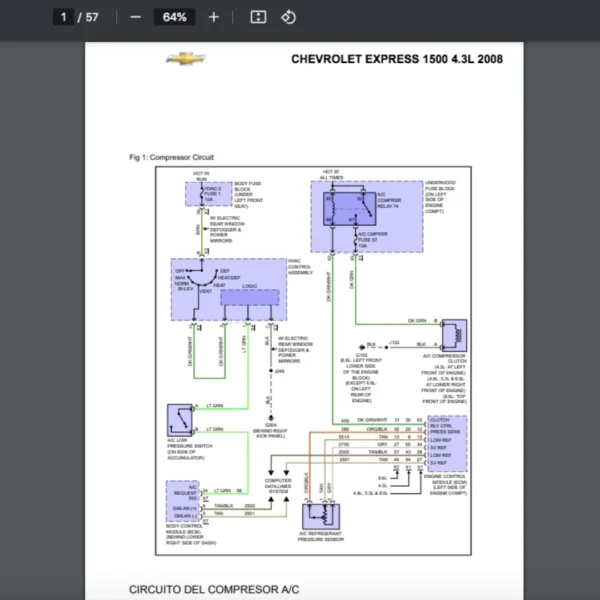Click the A/C low pressure switch symbol
Screen dimensions: 600x600
pos(183,415)
